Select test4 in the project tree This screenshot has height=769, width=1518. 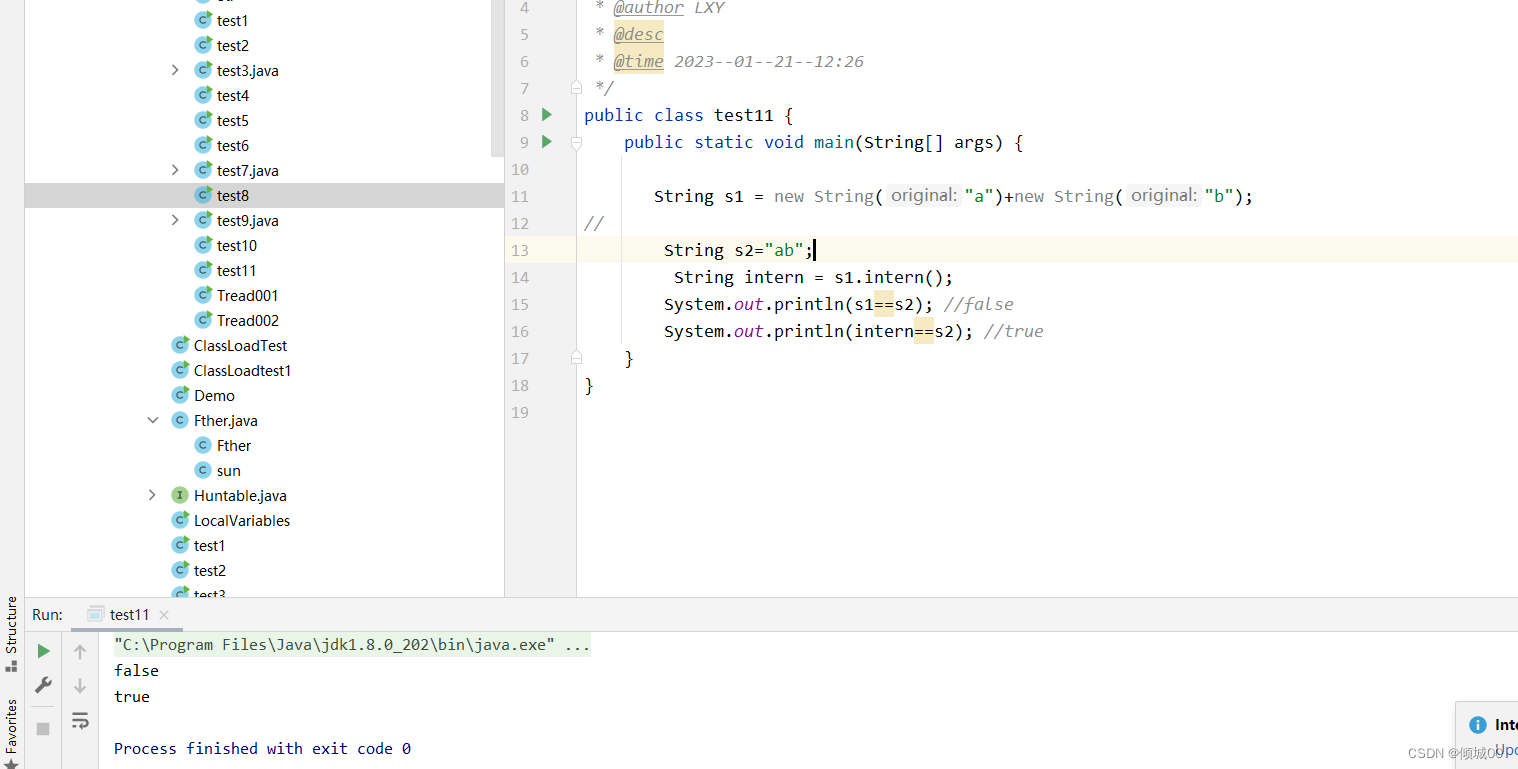point(232,95)
